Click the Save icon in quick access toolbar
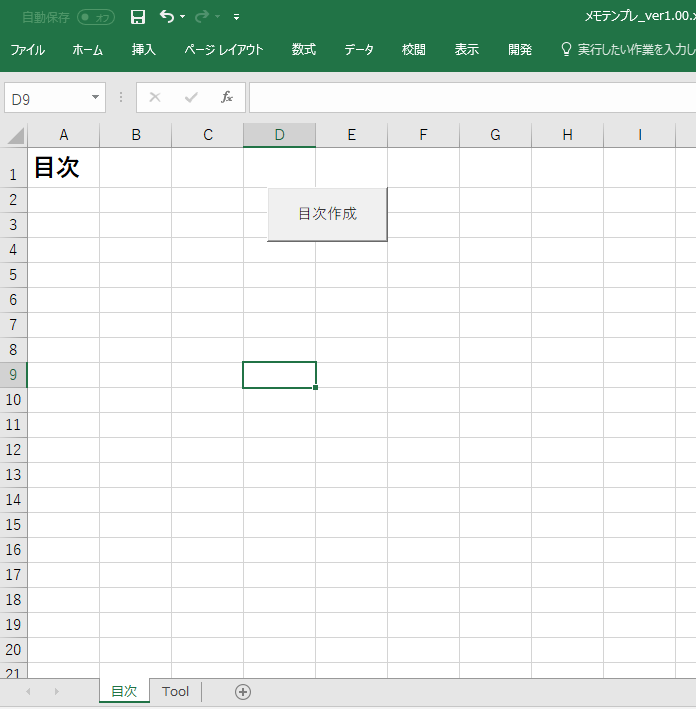The image size is (696, 709). (138, 17)
